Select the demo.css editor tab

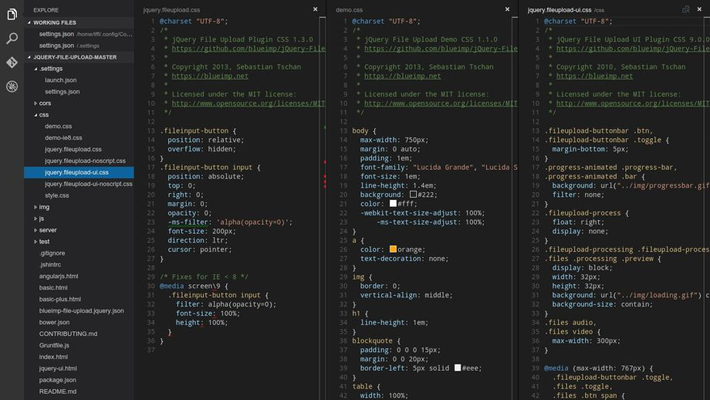pyautogui.click(x=349, y=10)
